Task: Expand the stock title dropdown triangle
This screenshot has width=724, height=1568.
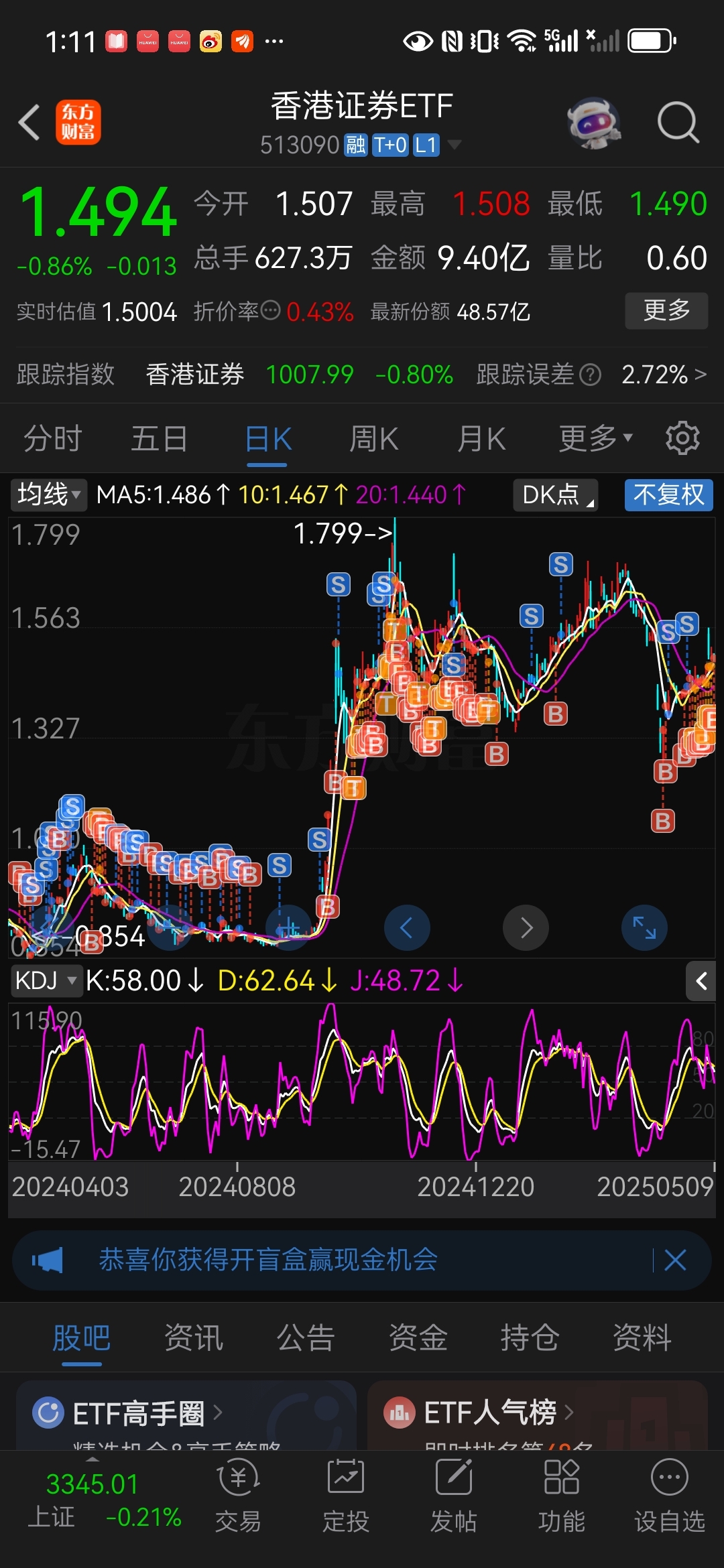Action: [454, 145]
